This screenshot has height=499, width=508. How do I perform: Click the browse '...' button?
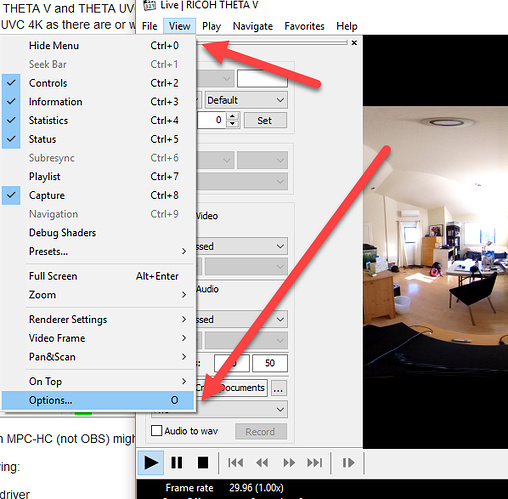[278, 388]
